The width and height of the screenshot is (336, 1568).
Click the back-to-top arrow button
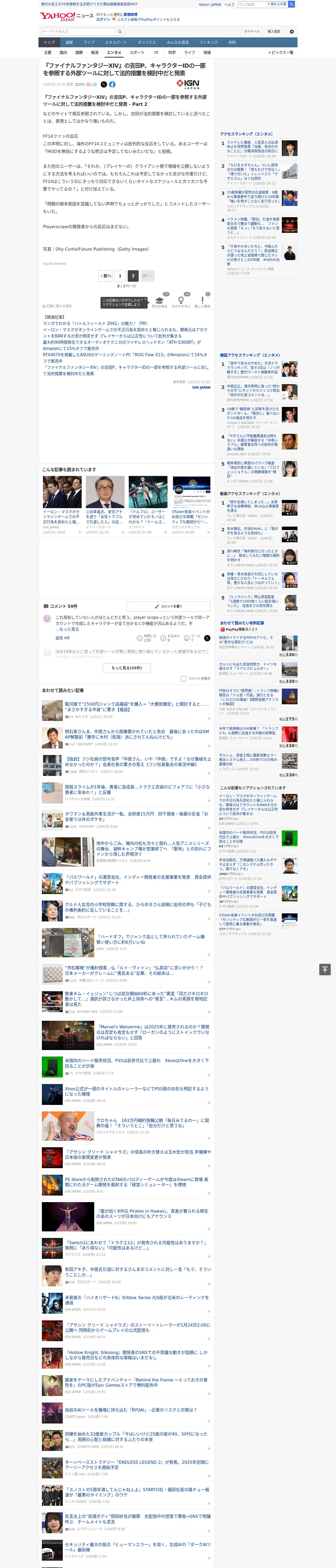[325, 970]
